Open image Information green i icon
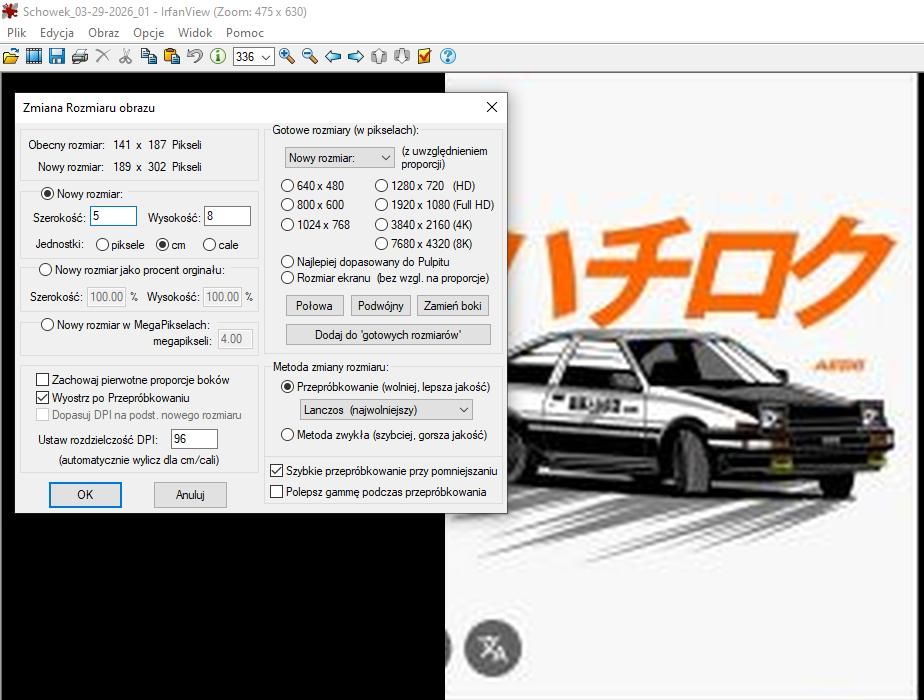The image size is (924, 700). [218, 57]
